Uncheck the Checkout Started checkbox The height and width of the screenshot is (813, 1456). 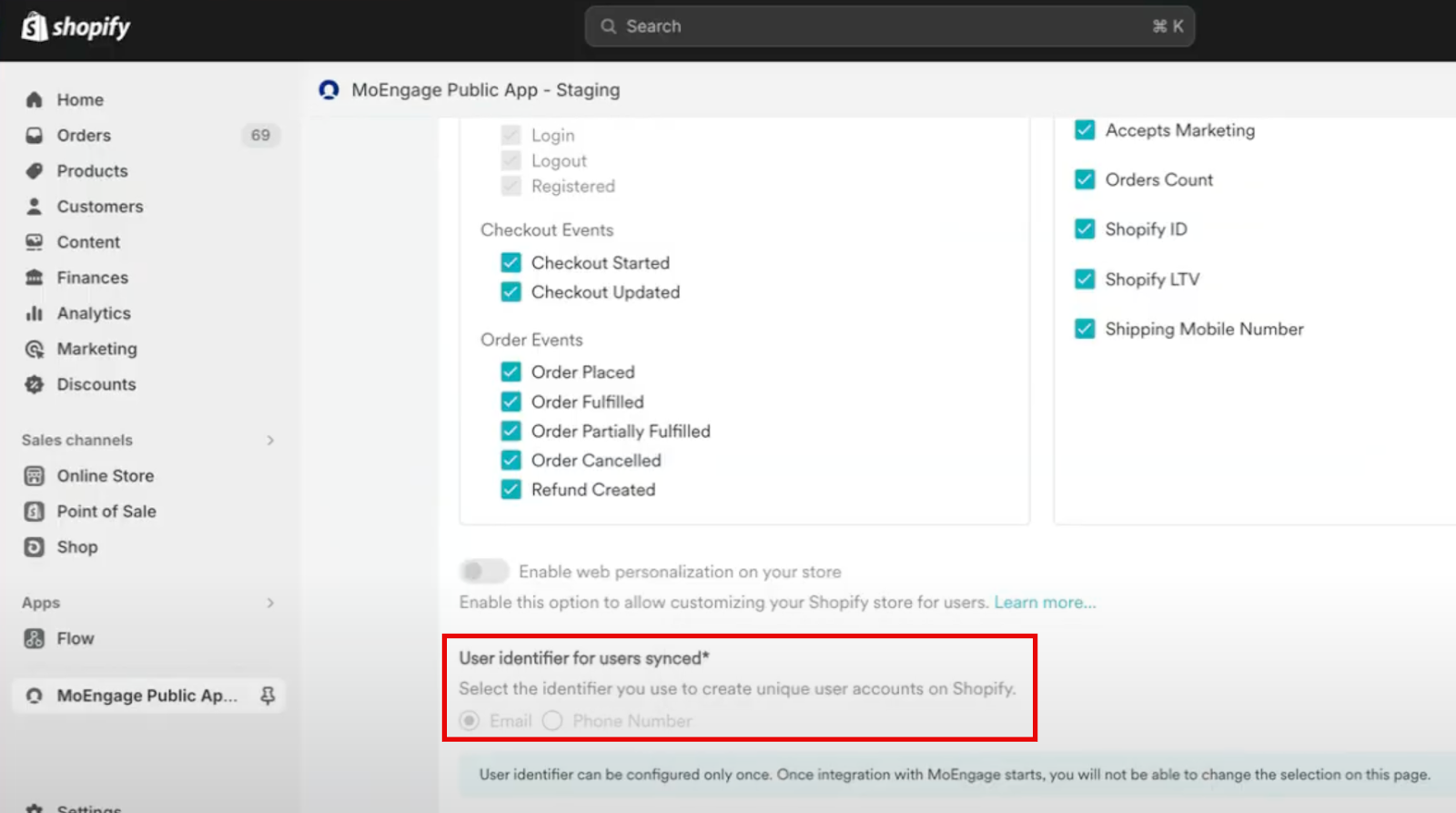(511, 263)
